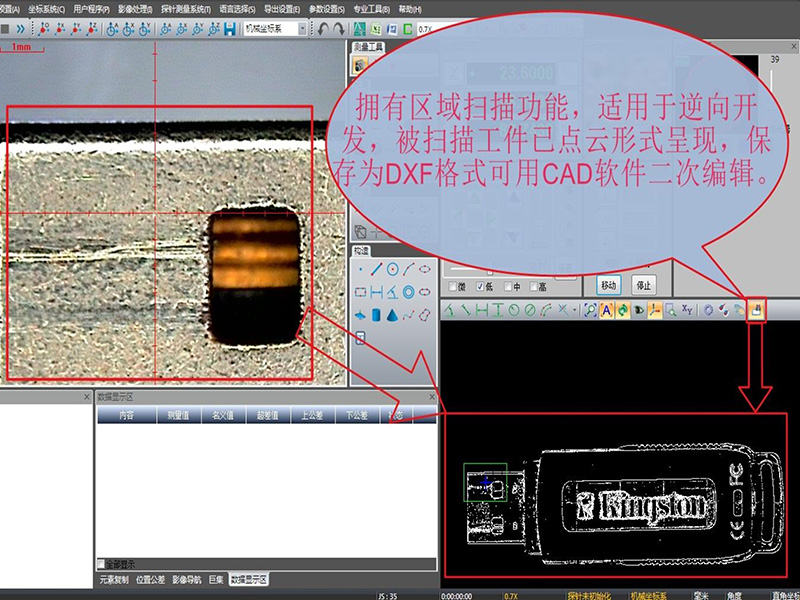
Task: Open the 参数设置 menu
Action: [327, 9]
